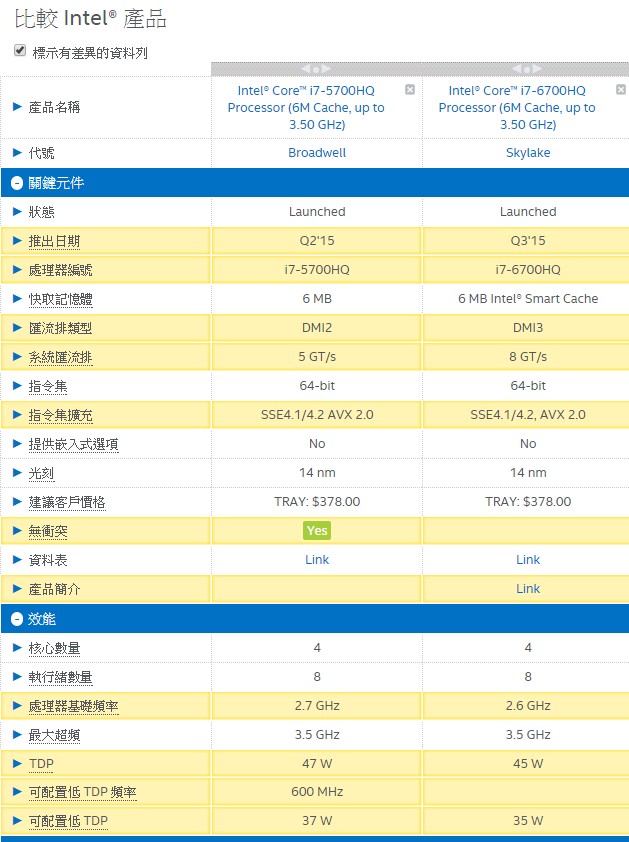Click the 最大超頻 term label
Viewport: 629px width, 842px height.
(x=54, y=735)
